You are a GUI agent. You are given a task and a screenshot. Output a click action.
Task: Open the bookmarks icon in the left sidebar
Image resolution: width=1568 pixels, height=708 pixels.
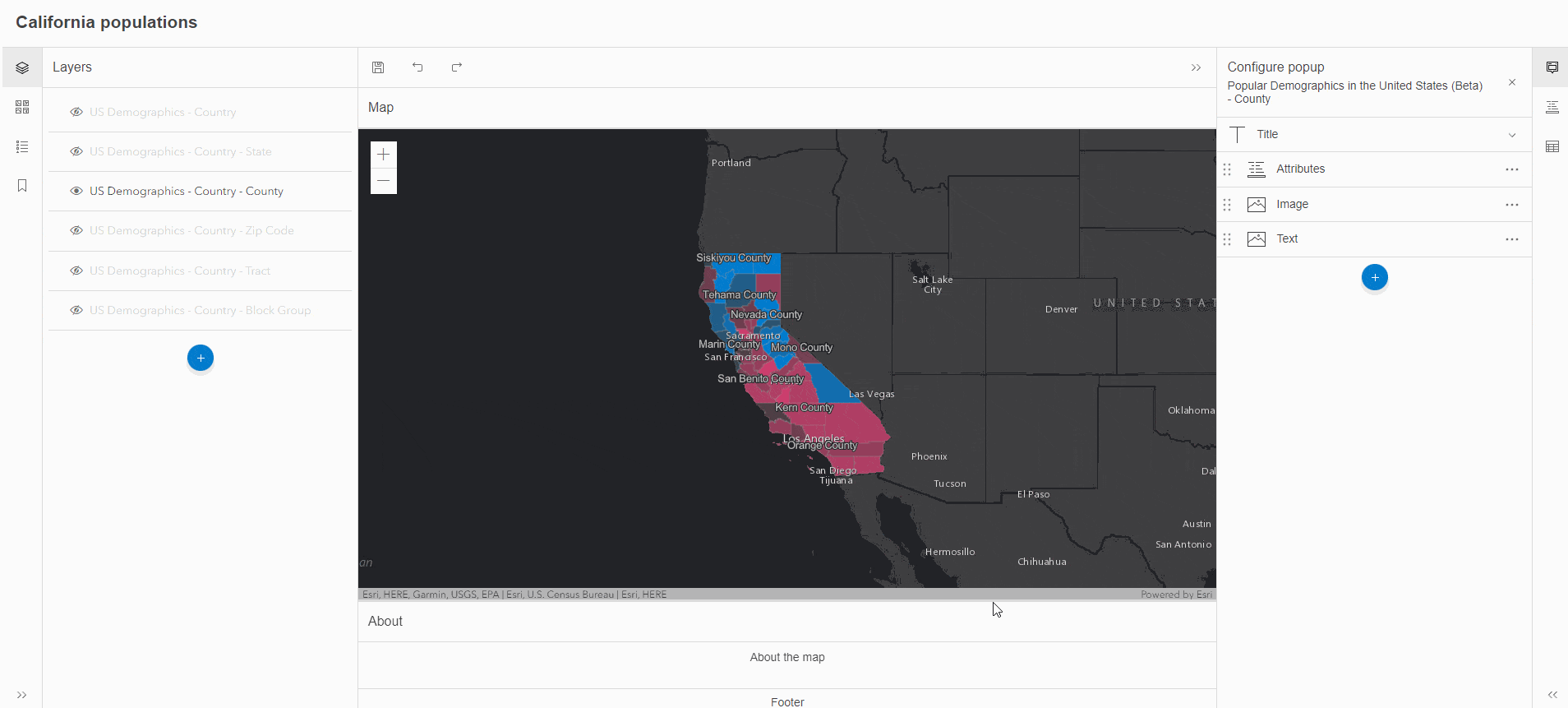click(22, 186)
